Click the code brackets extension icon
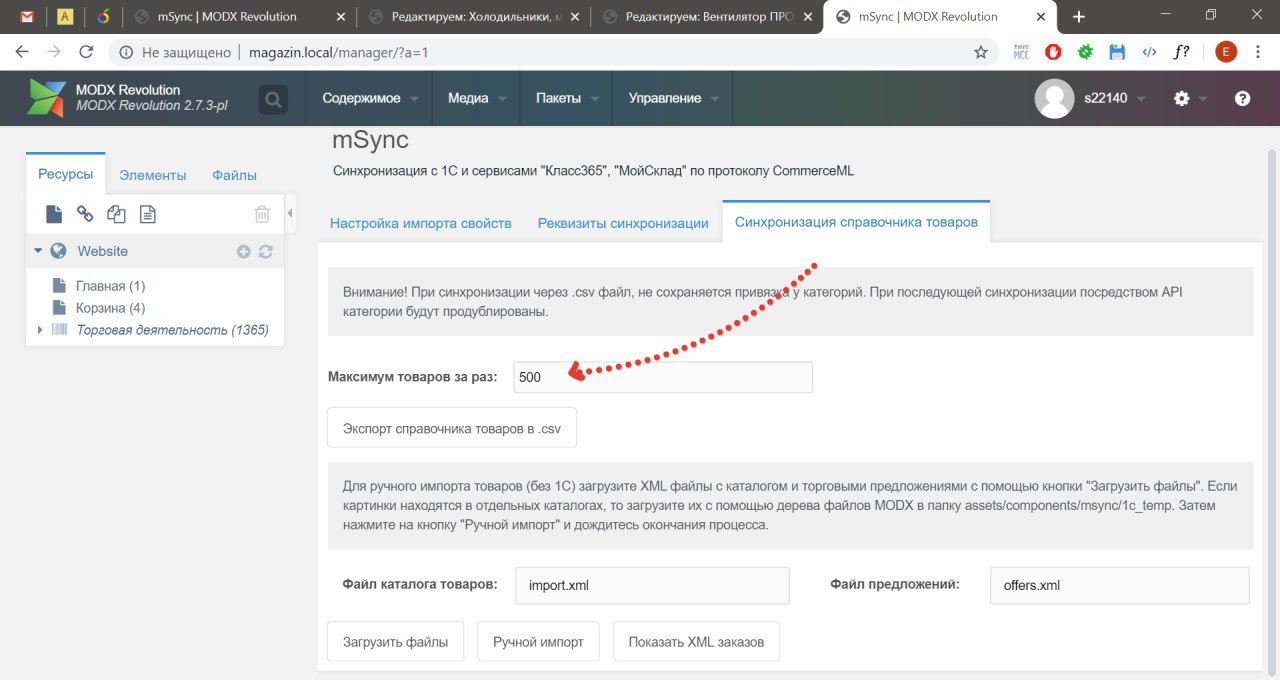The image size is (1280, 680). pyautogui.click(x=1149, y=52)
